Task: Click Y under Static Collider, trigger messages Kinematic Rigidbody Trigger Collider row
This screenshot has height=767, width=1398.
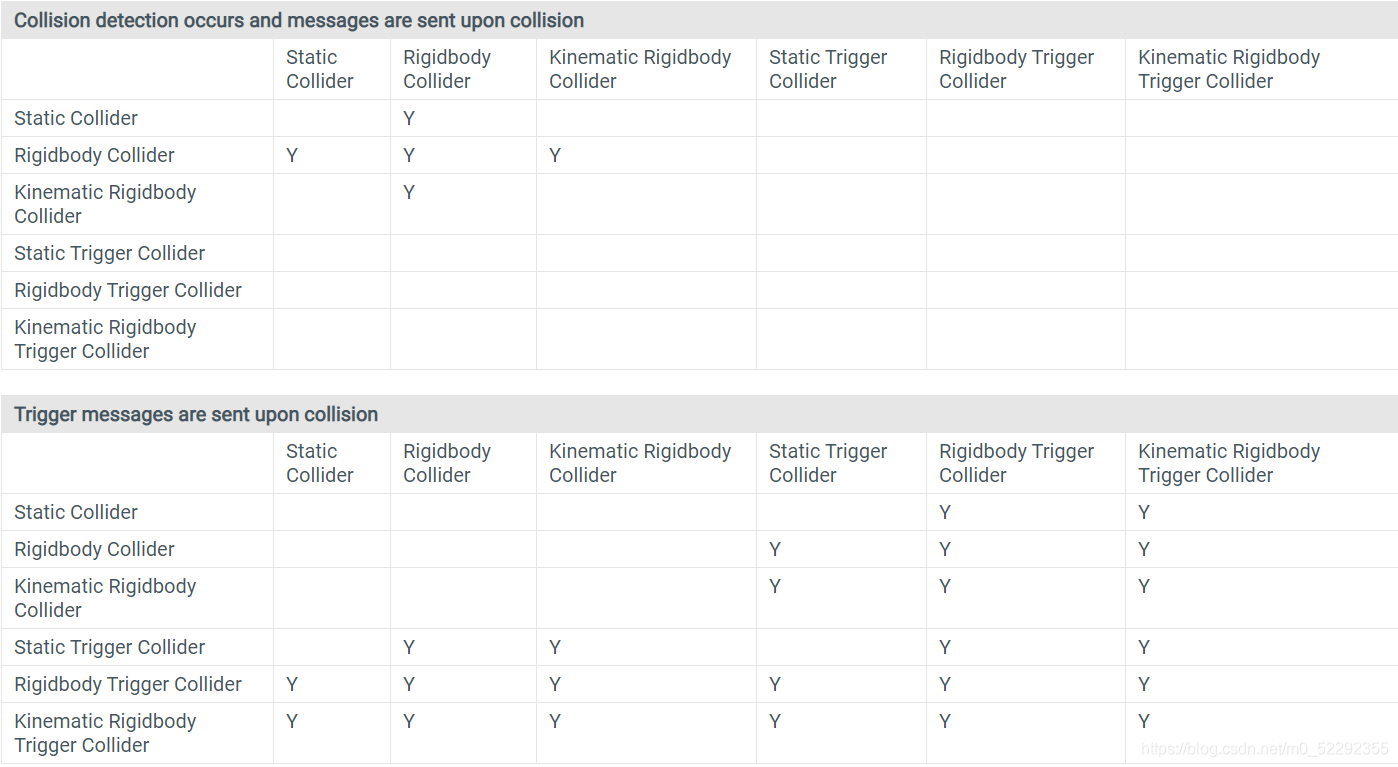Action: pos(292,721)
